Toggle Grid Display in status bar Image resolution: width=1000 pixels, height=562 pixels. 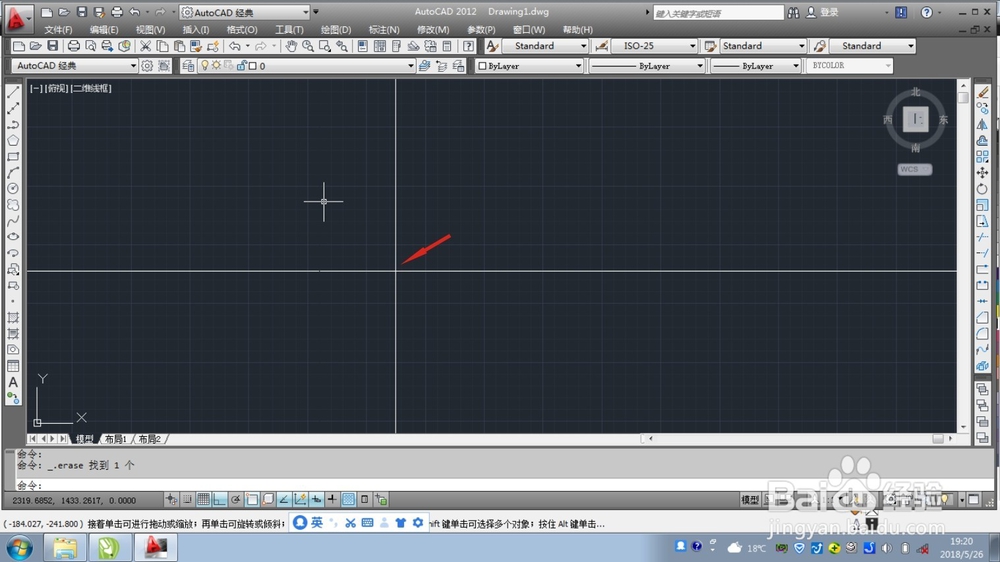203,499
